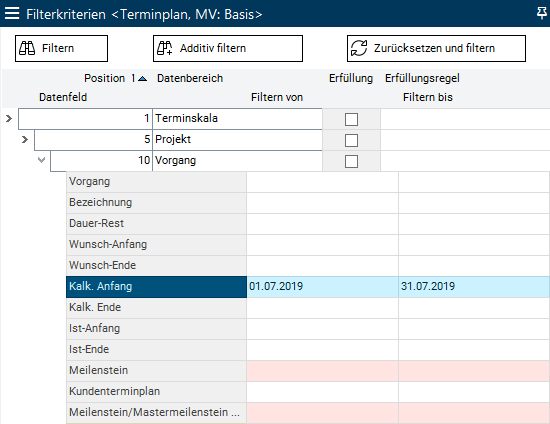Click the pin icon in title bar
The image size is (550, 424).
(x=542, y=13)
